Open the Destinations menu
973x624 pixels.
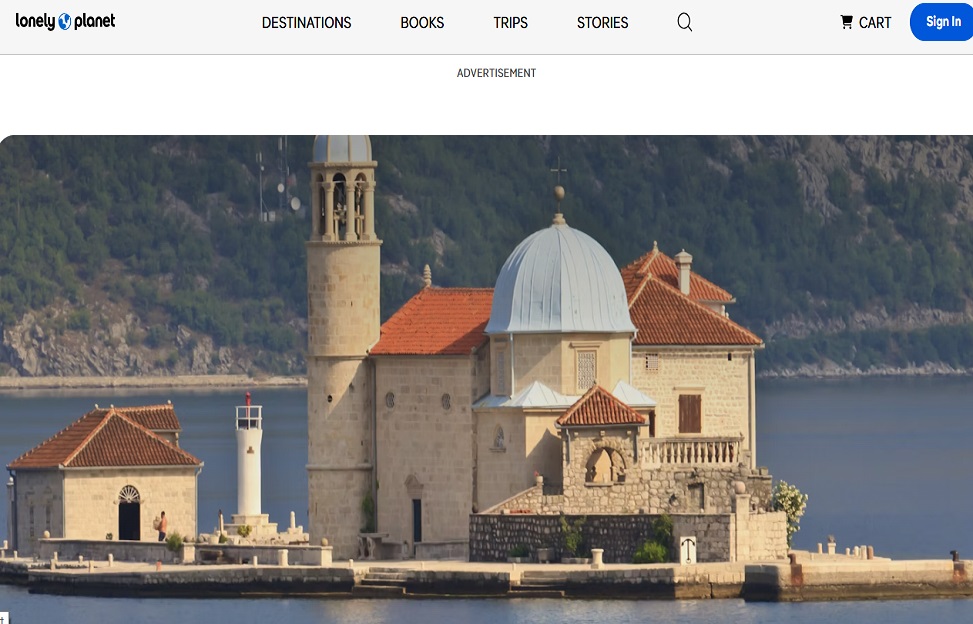click(306, 22)
